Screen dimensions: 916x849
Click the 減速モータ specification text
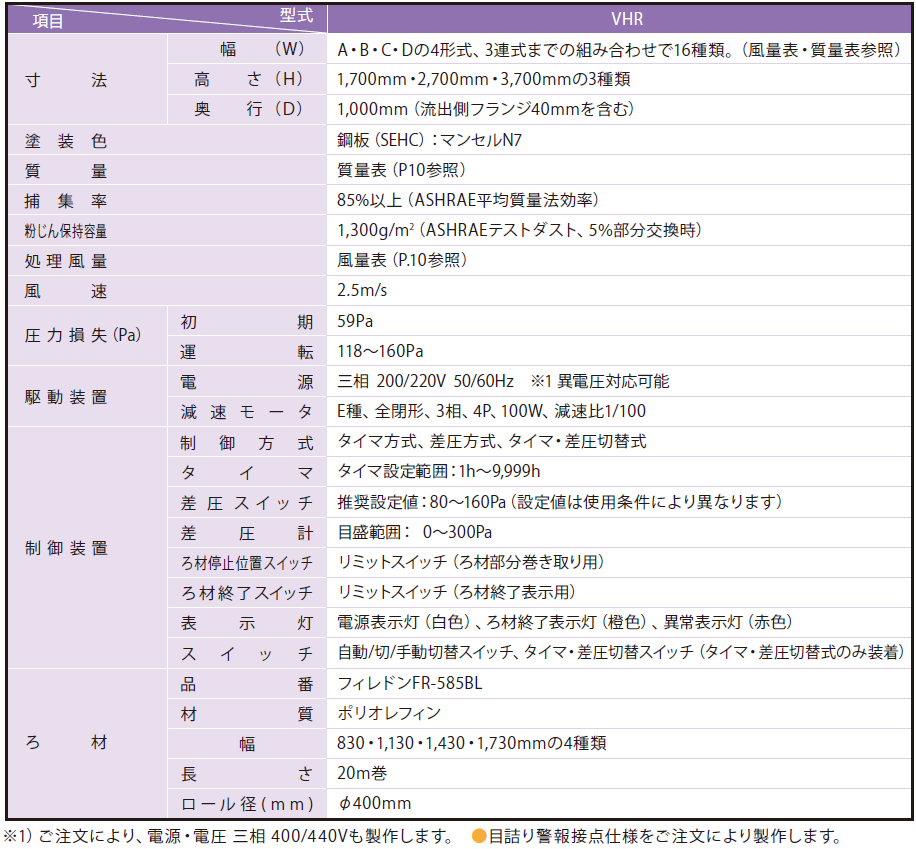(492, 411)
